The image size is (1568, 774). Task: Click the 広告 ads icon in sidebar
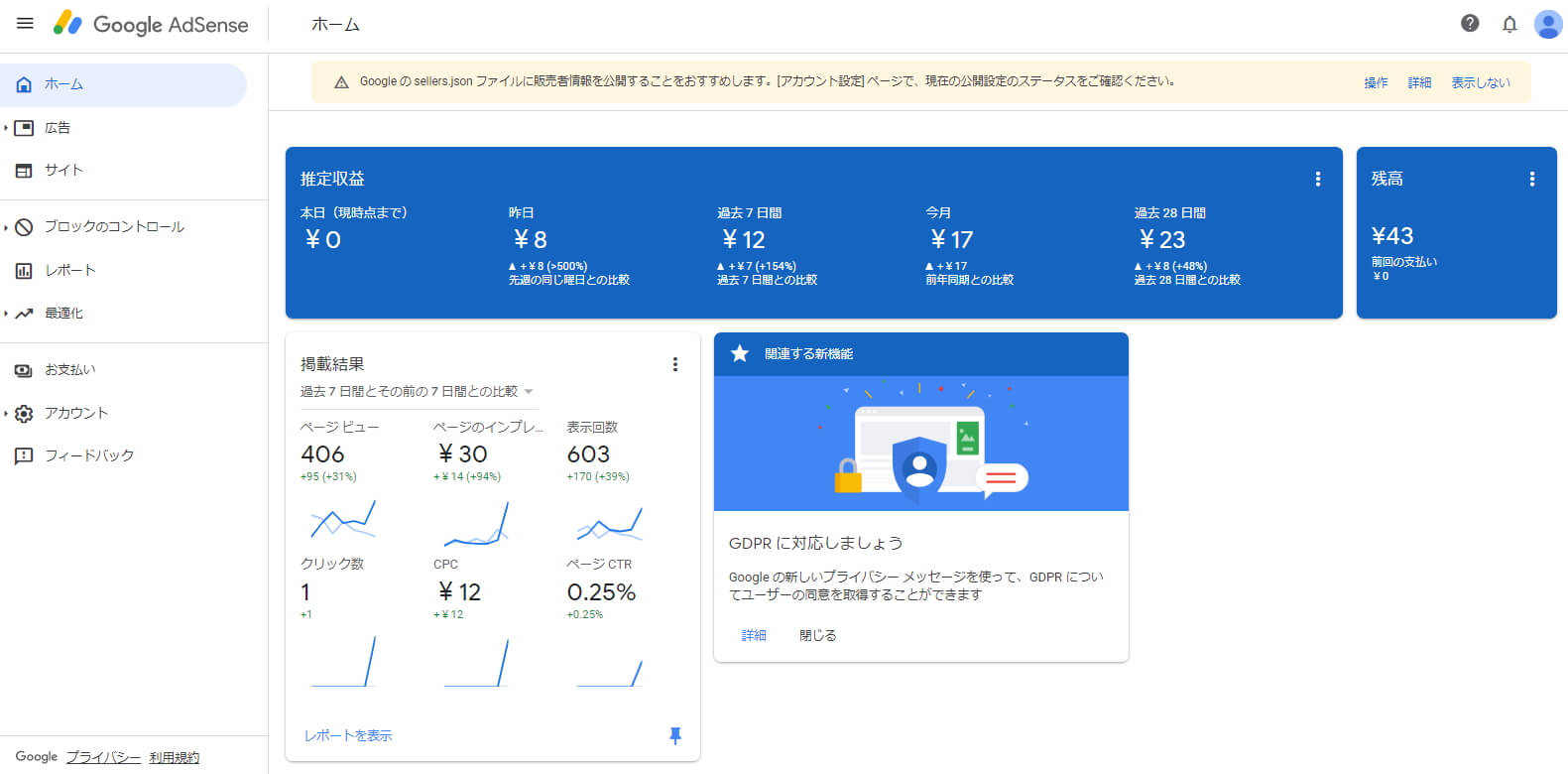24,128
